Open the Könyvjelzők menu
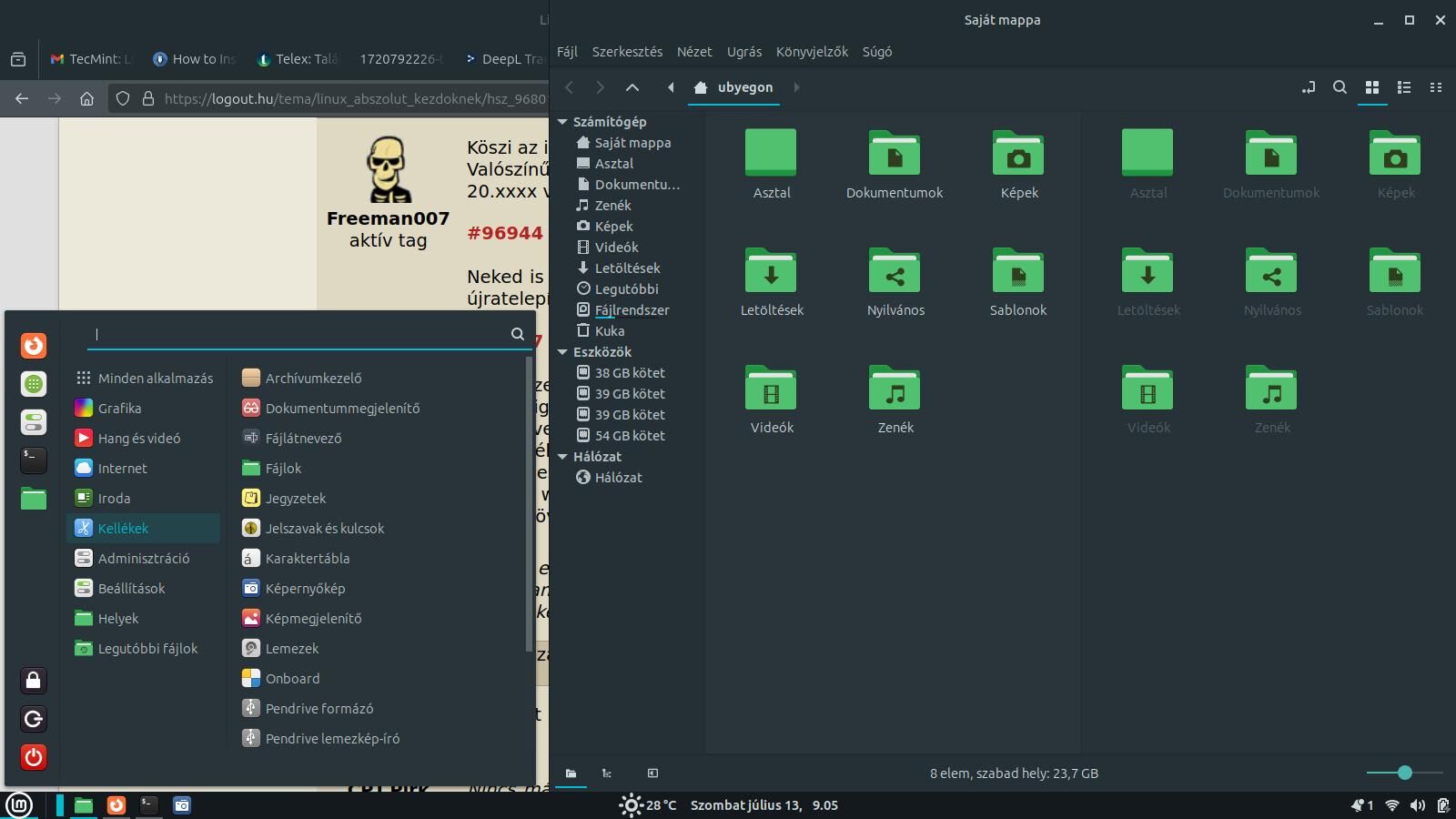This screenshot has width=1456, height=819. pos(812,52)
